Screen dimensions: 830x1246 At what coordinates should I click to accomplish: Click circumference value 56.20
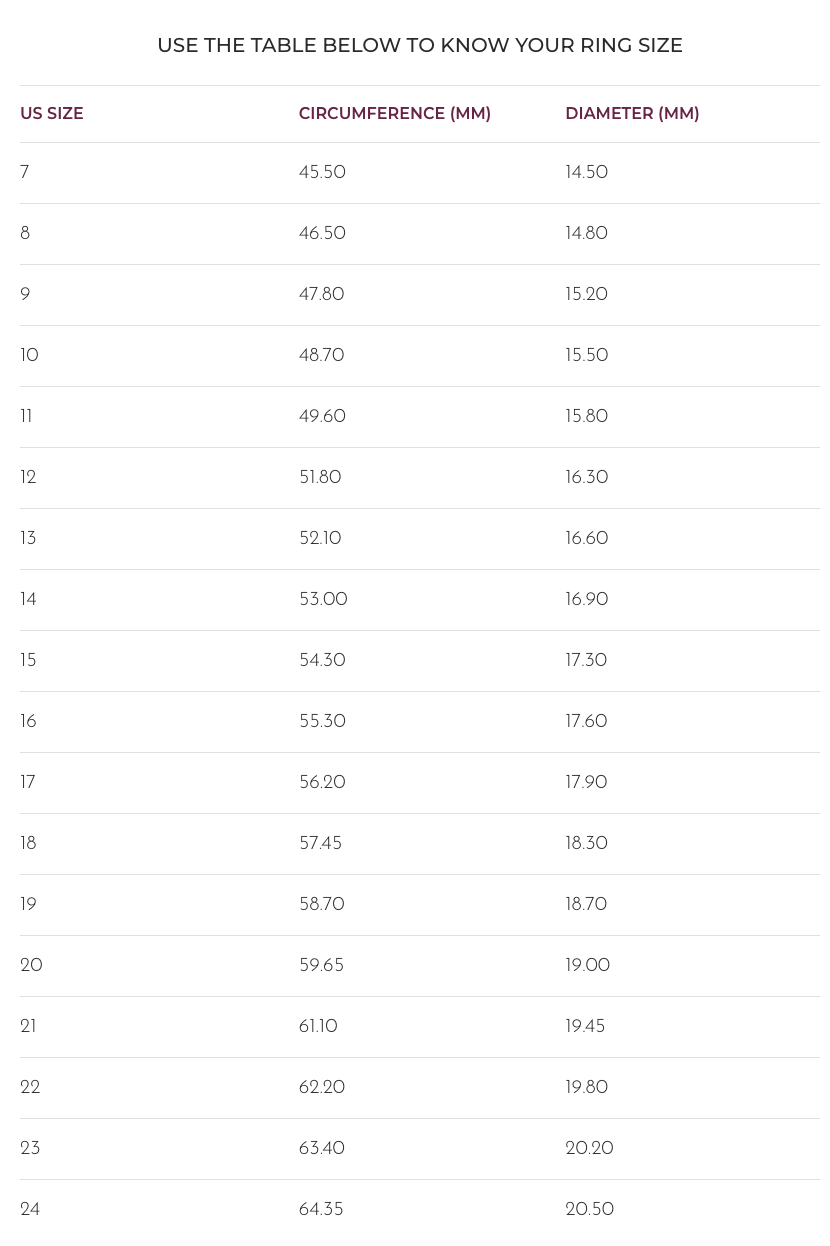pos(322,783)
